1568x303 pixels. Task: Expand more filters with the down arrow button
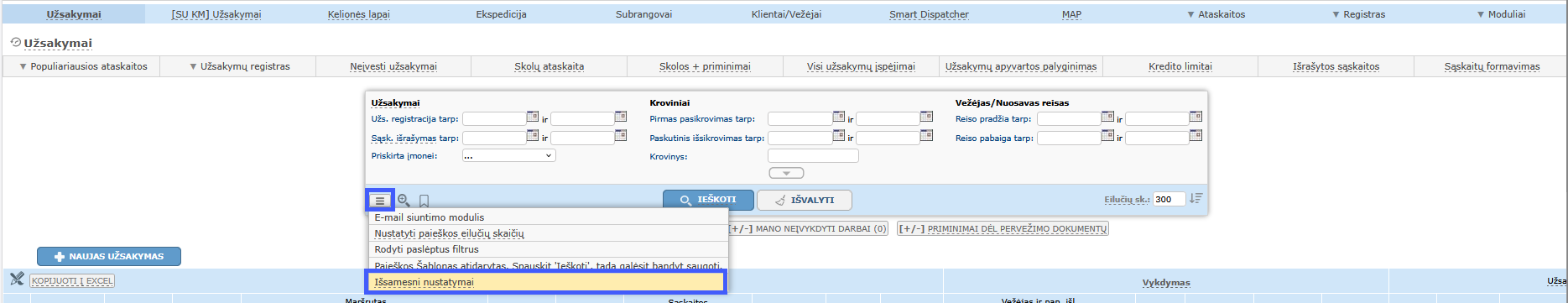pyautogui.click(x=786, y=173)
